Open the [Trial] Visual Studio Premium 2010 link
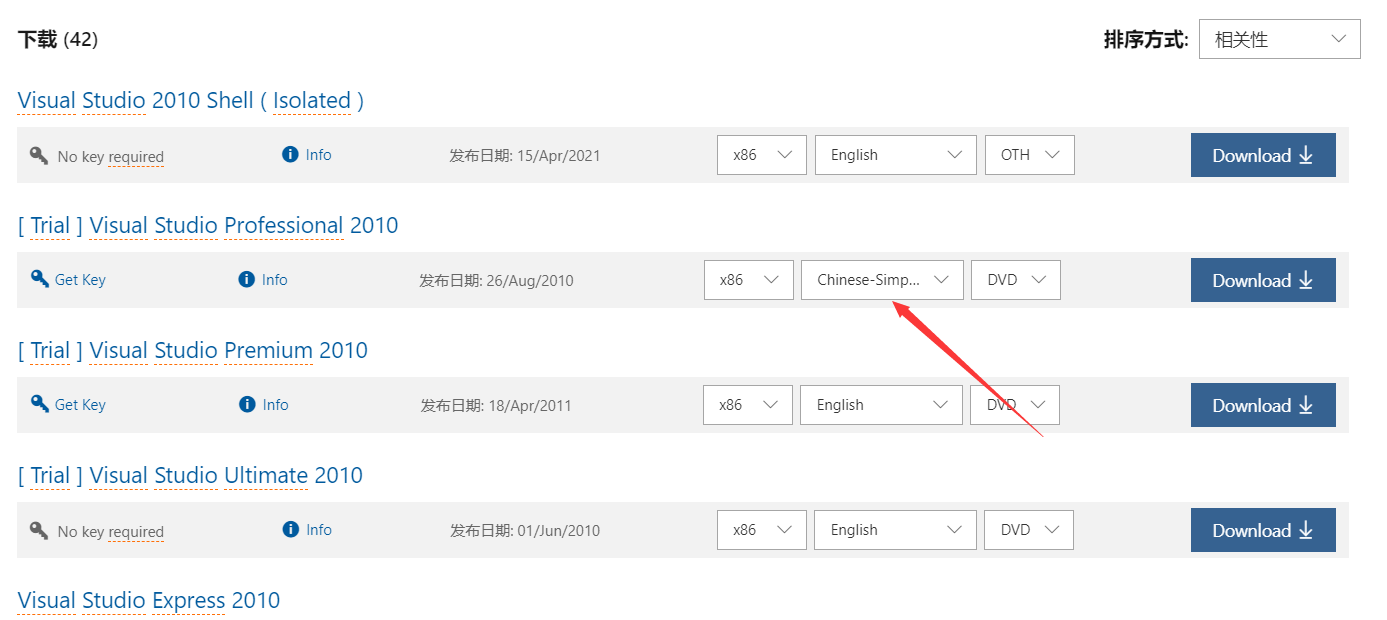This screenshot has height=620, width=1387. click(x=193, y=350)
